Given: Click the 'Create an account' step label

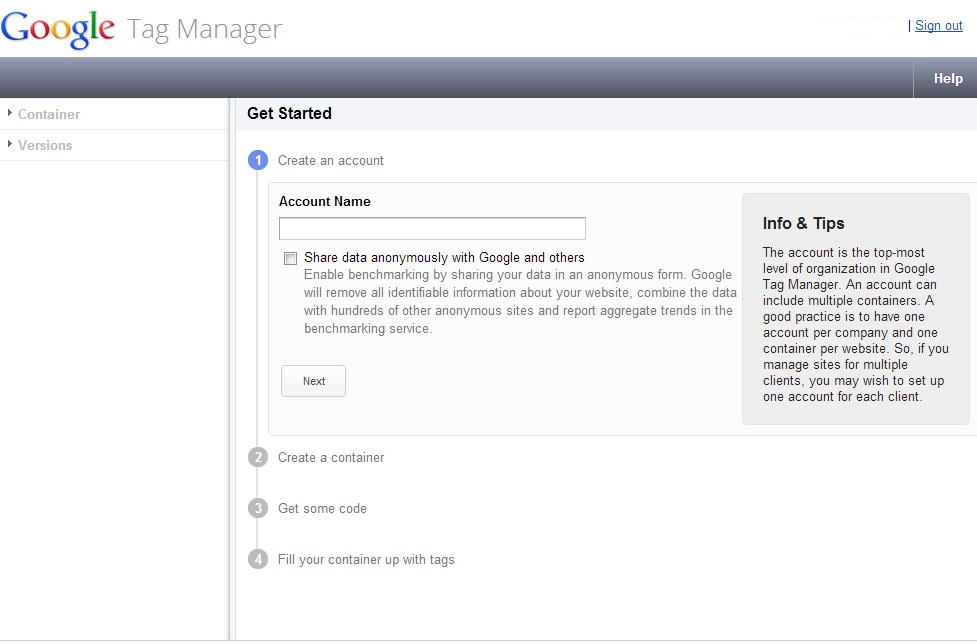Looking at the screenshot, I should coord(331,161).
